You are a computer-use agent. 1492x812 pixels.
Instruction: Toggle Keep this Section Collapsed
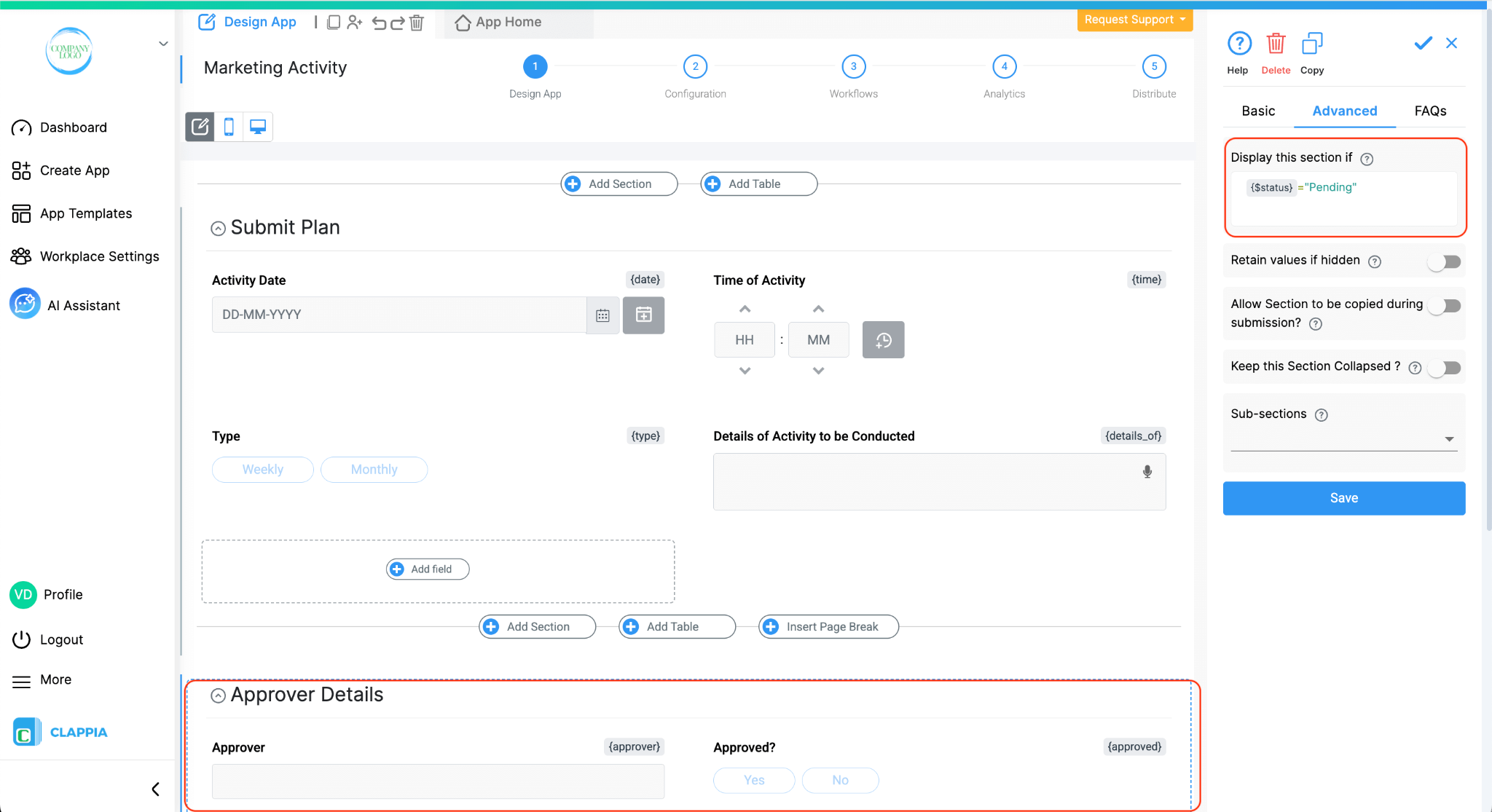click(1444, 368)
